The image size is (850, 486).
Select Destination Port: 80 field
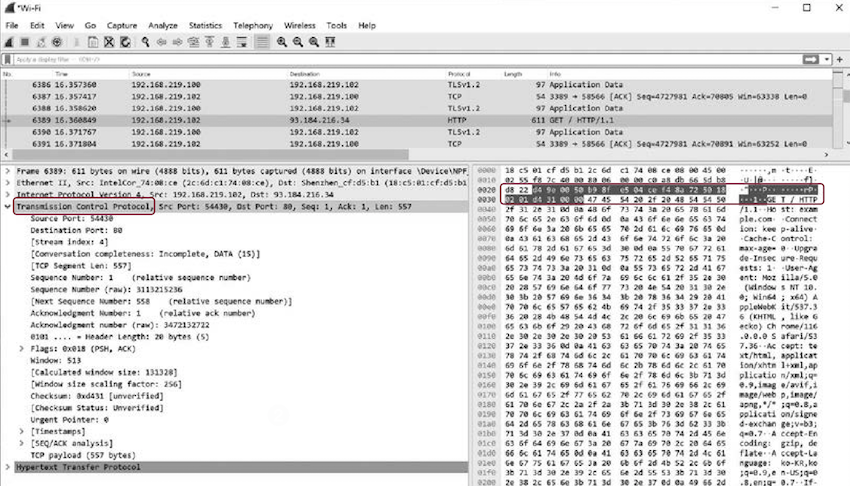pos(76,230)
